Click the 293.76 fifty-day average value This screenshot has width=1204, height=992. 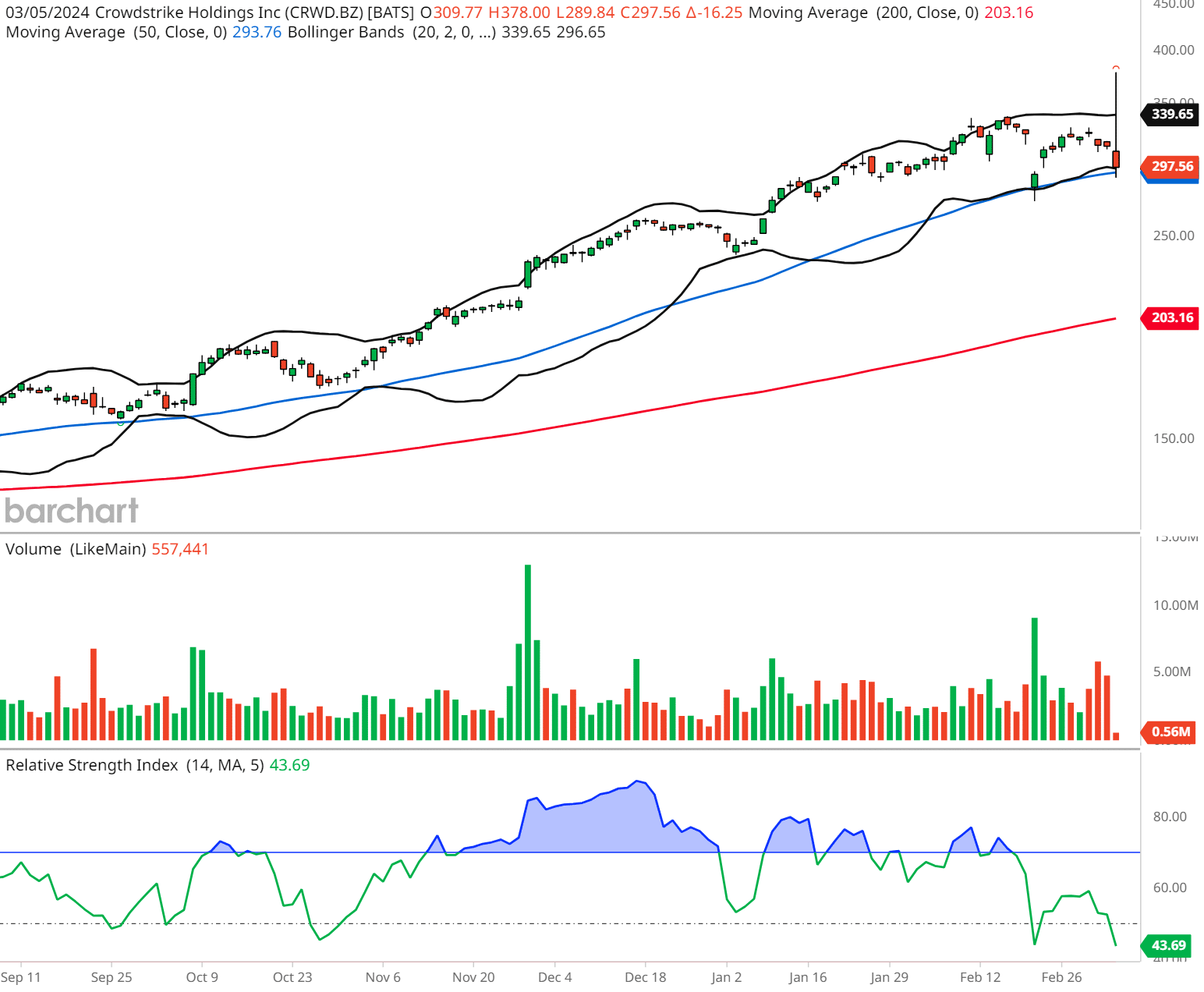(x=257, y=32)
